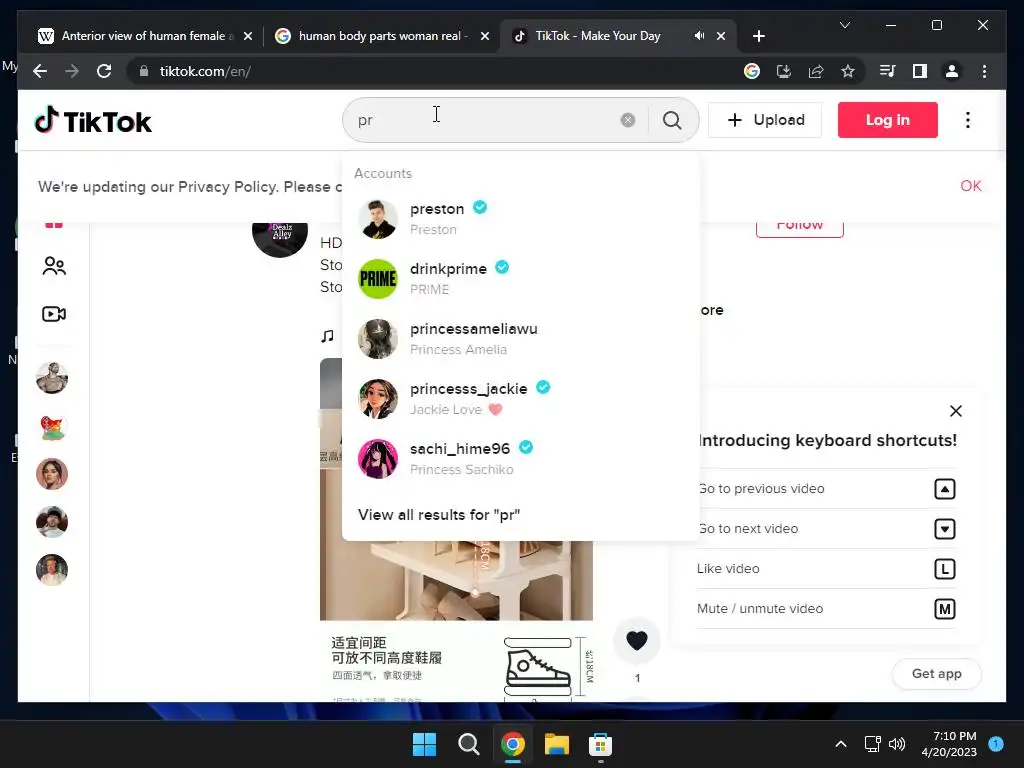This screenshot has height=768, width=1024.
Task: Click the L key icon for Like video
Action: [x=944, y=569]
